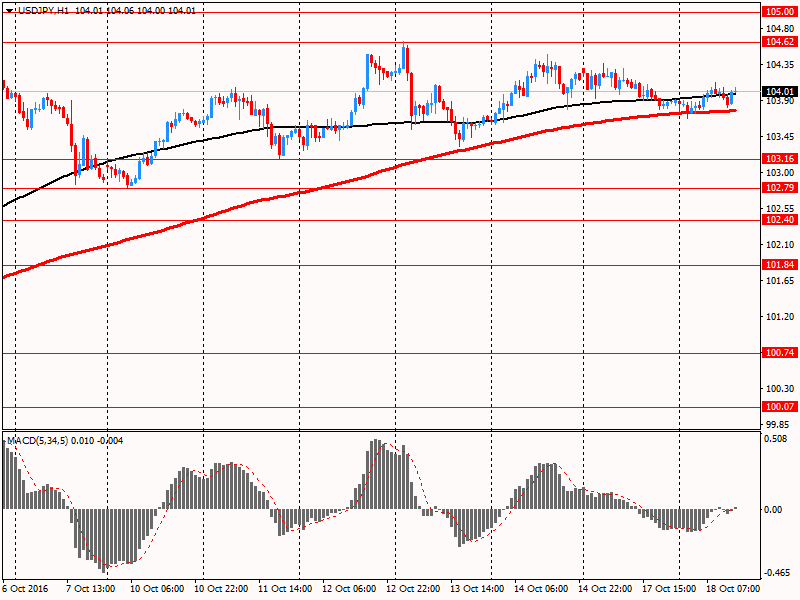Click the 18 Oct 07:00 time label
800x600 pixels.
coord(733,588)
